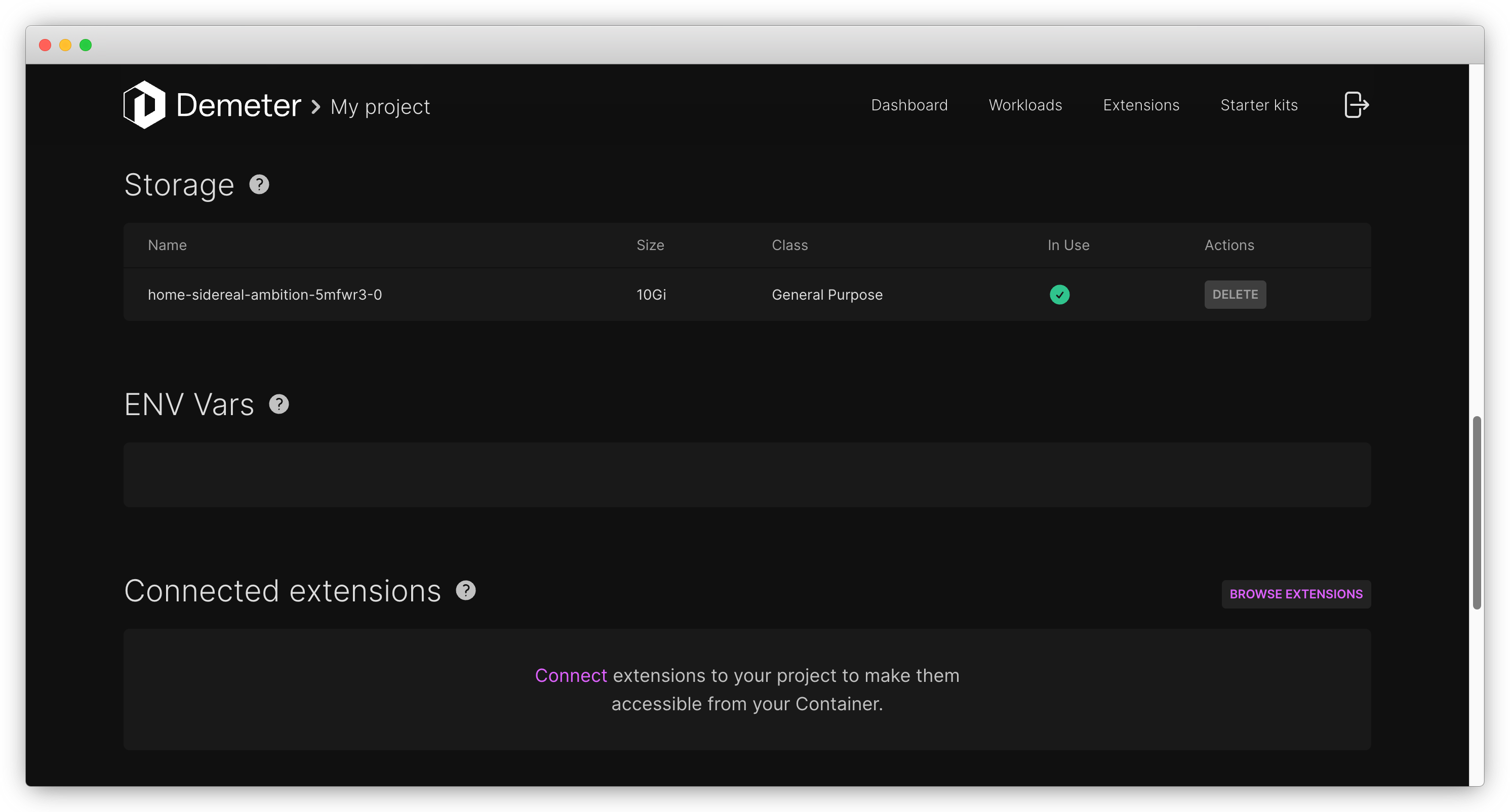Click the Name column header
This screenshot has width=1510, height=812.
tap(167, 245)
